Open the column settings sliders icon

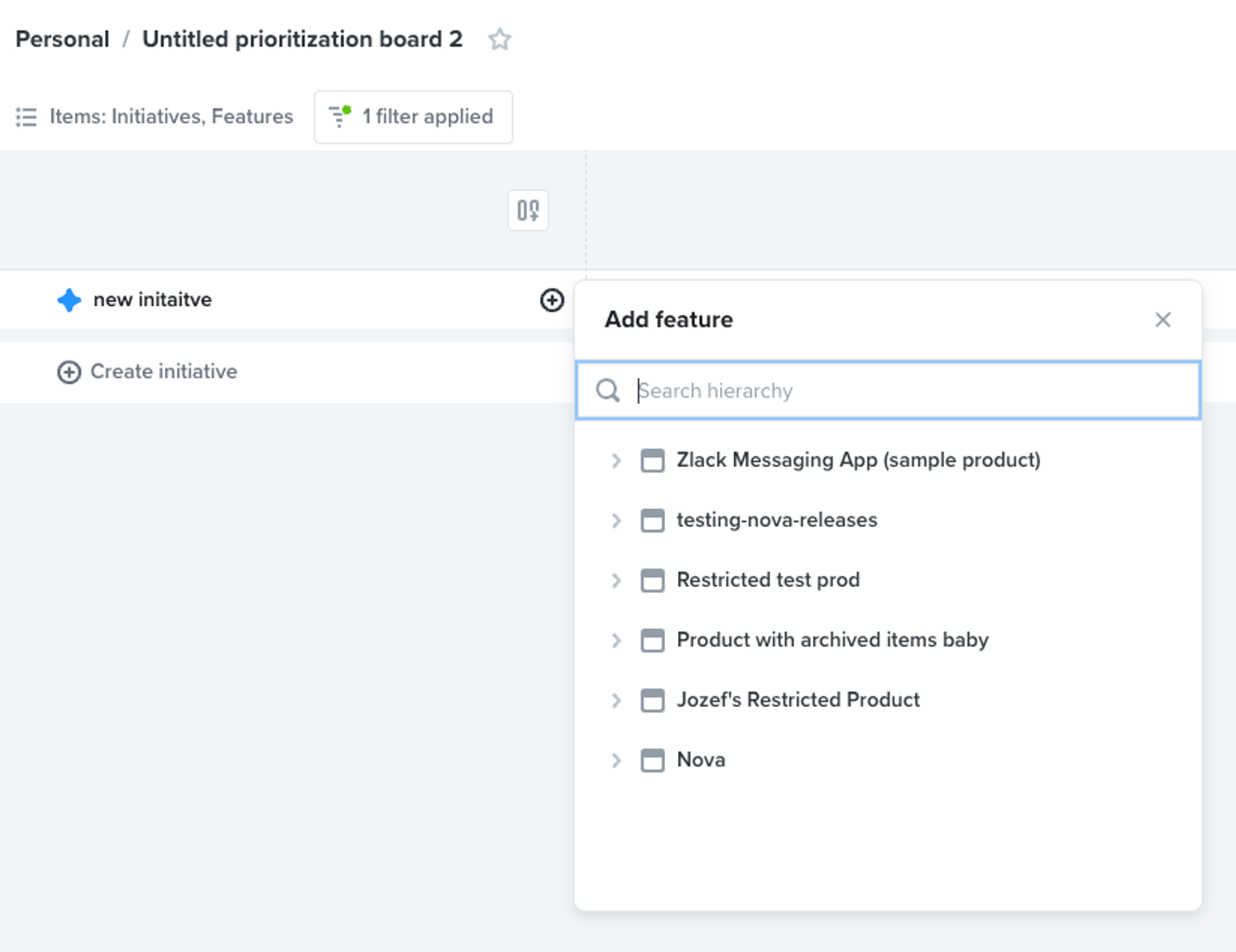click(528, 211)
